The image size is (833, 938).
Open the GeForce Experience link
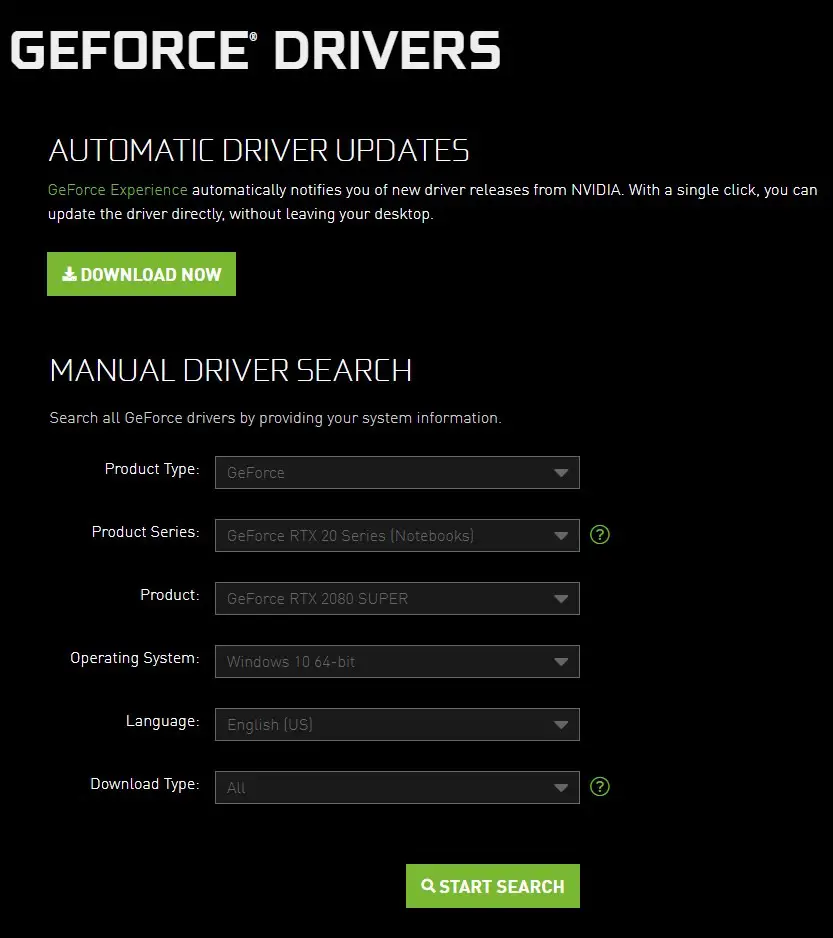point(118,190)
